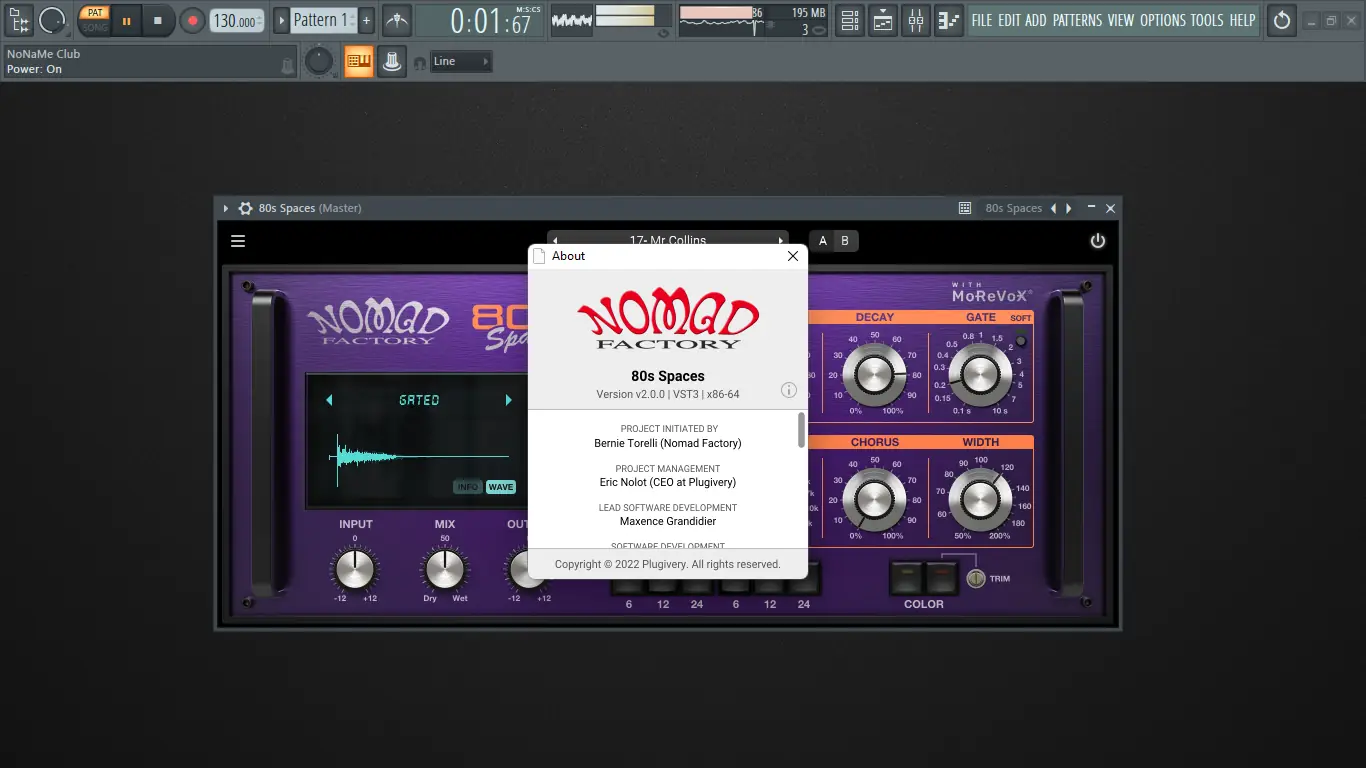The width and height of the screenshot is (1366, 768).
Task: Toggle the SOFT gate switch
Action: [x=1021, y=340]
